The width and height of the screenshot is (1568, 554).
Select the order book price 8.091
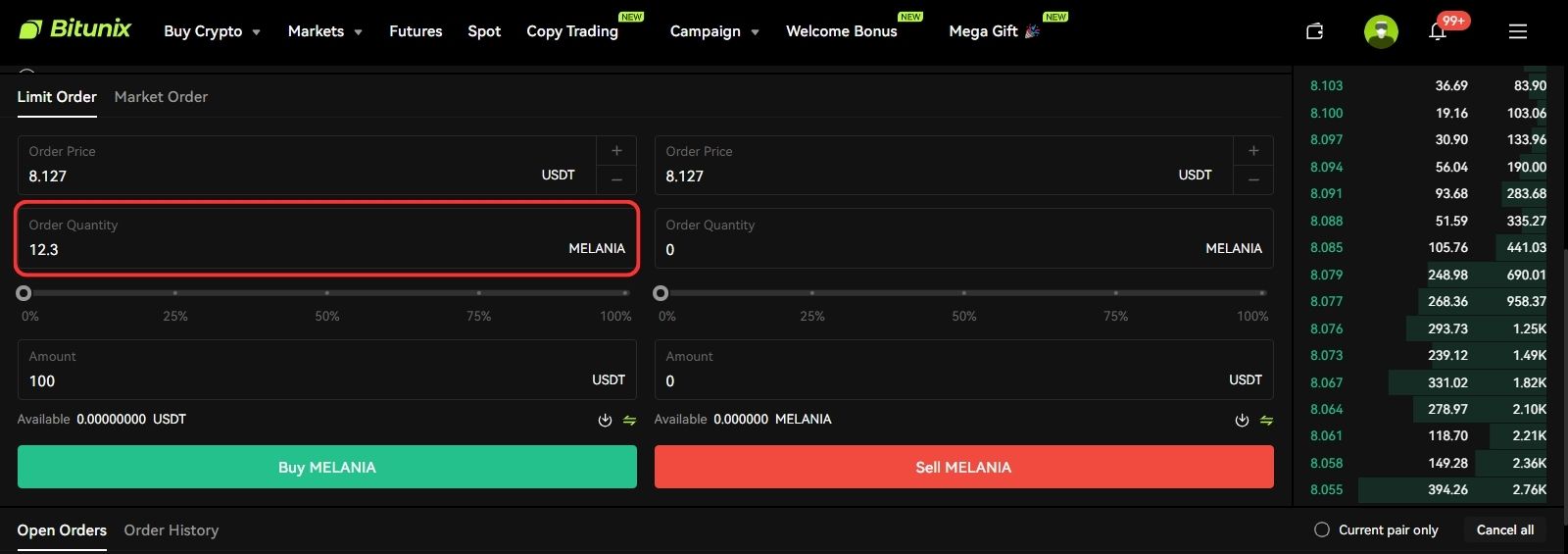click(1327, 194)
